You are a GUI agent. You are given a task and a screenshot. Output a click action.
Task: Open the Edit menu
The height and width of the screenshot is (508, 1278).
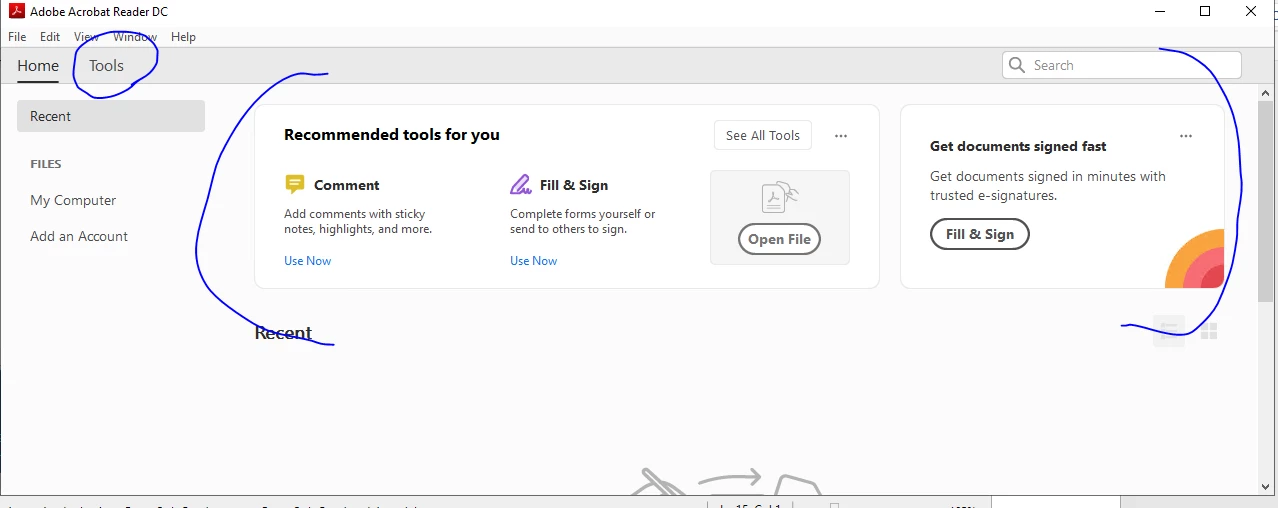[50, 37]
